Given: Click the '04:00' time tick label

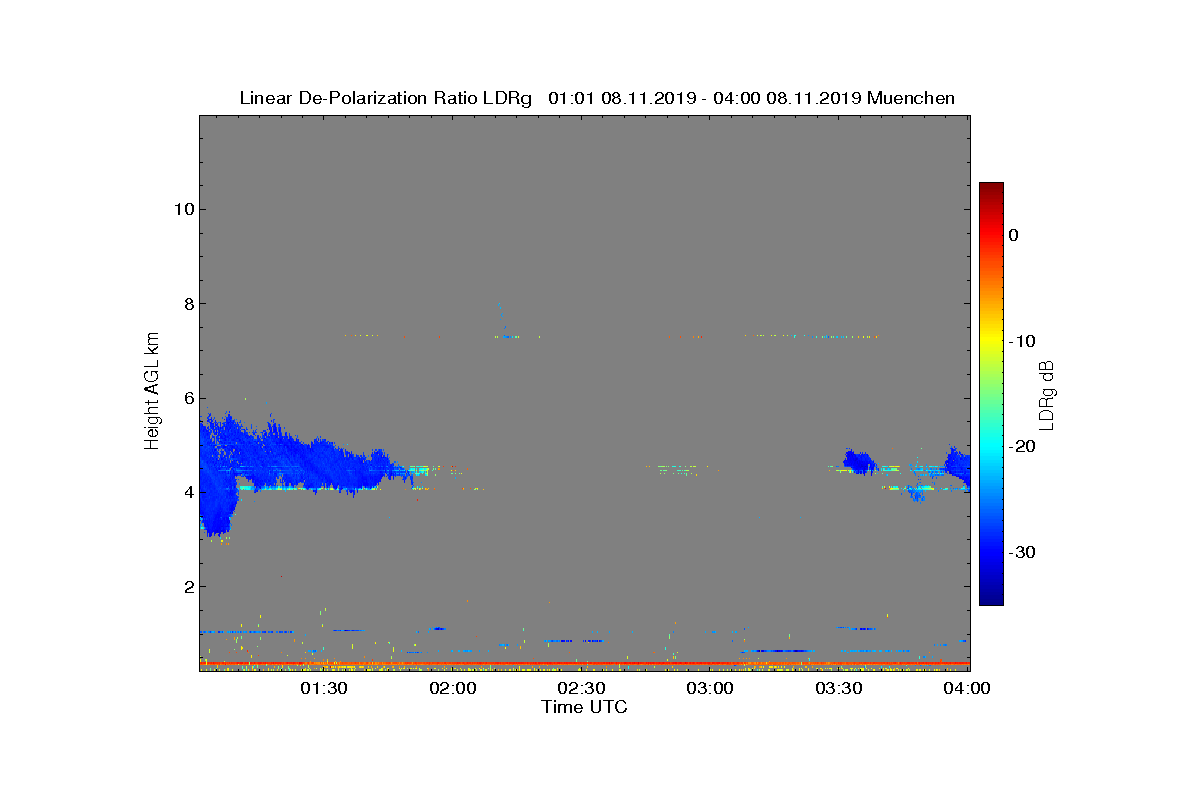Looking at the screenshot, I should click(x=968, y=689).
